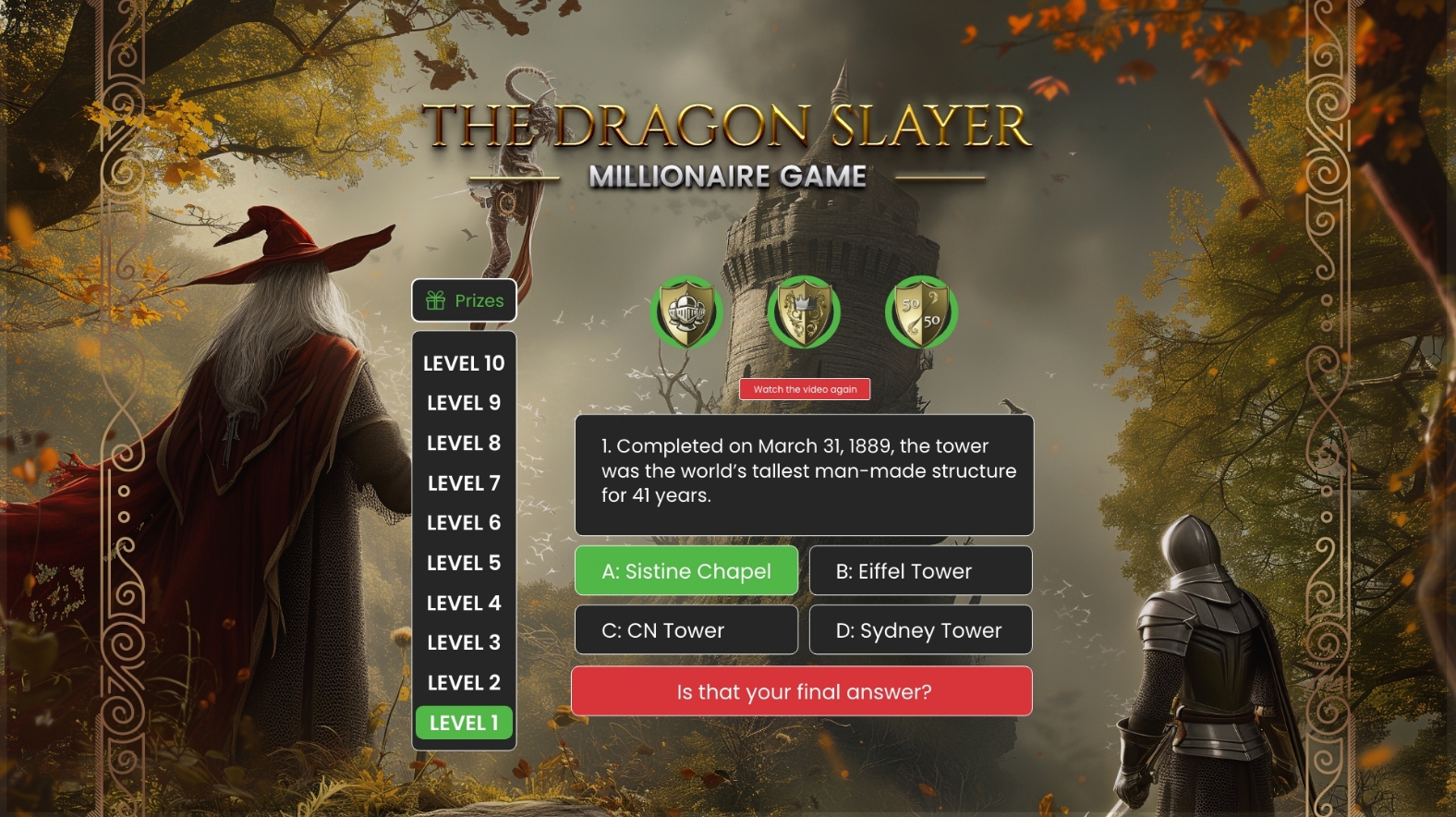This screenshot has height=817, width=1456.
Task: Click LEVEL 9 in the level list
Action: pos(464,403)
